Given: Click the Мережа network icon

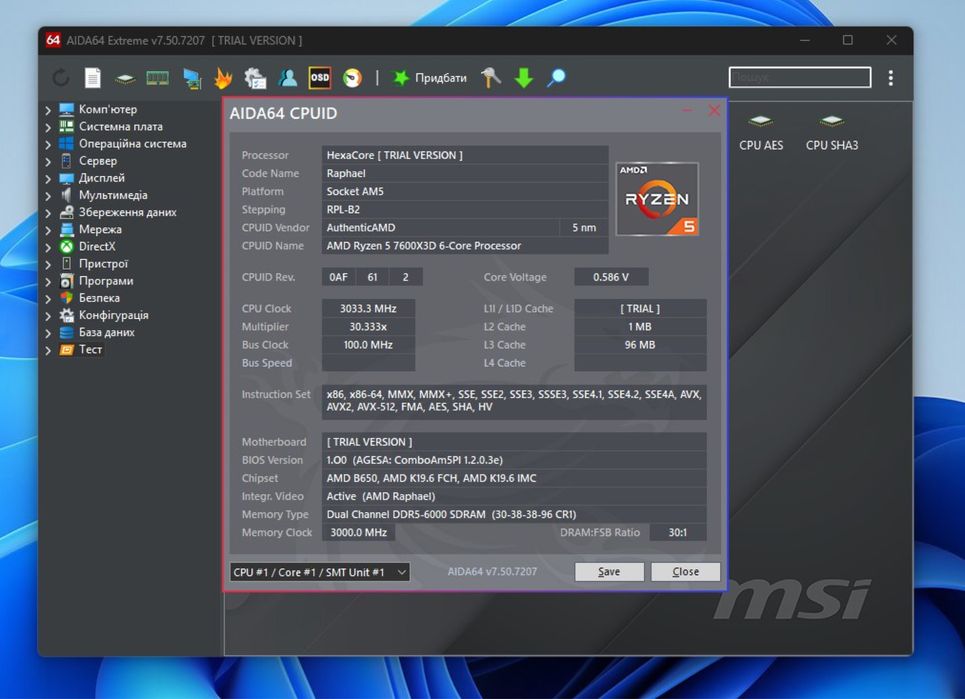Looking at the screenshot, I should tap(66, 230).
